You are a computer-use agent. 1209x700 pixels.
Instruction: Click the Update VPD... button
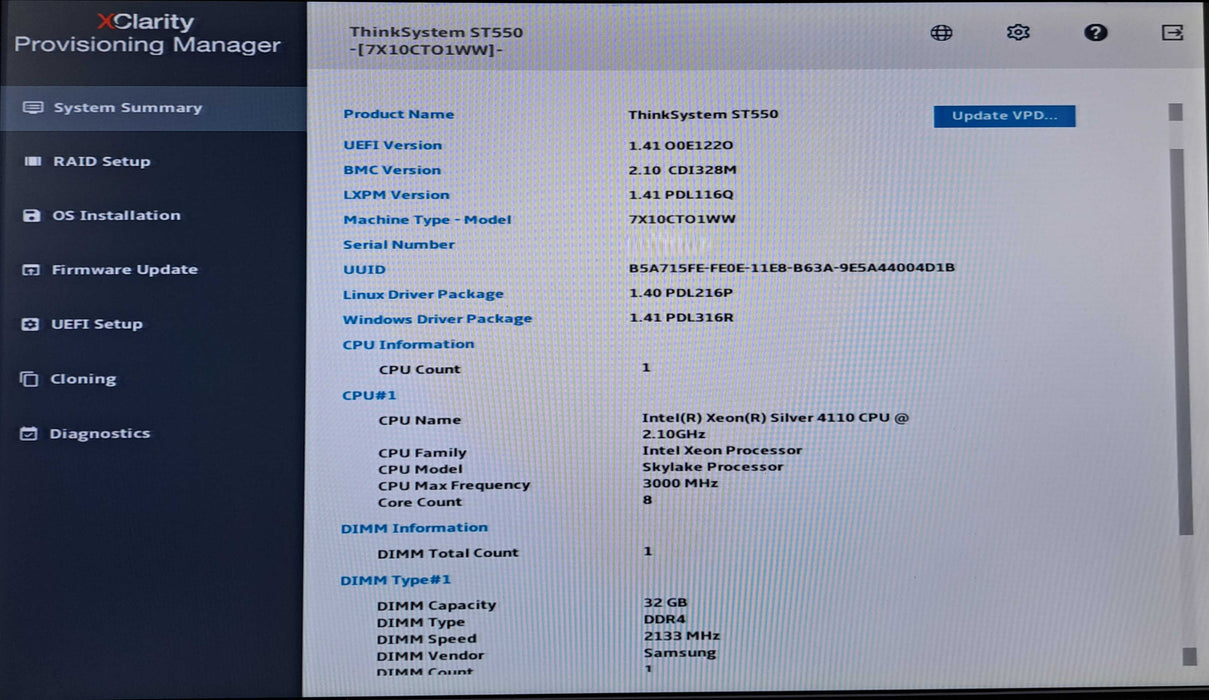1004,116
